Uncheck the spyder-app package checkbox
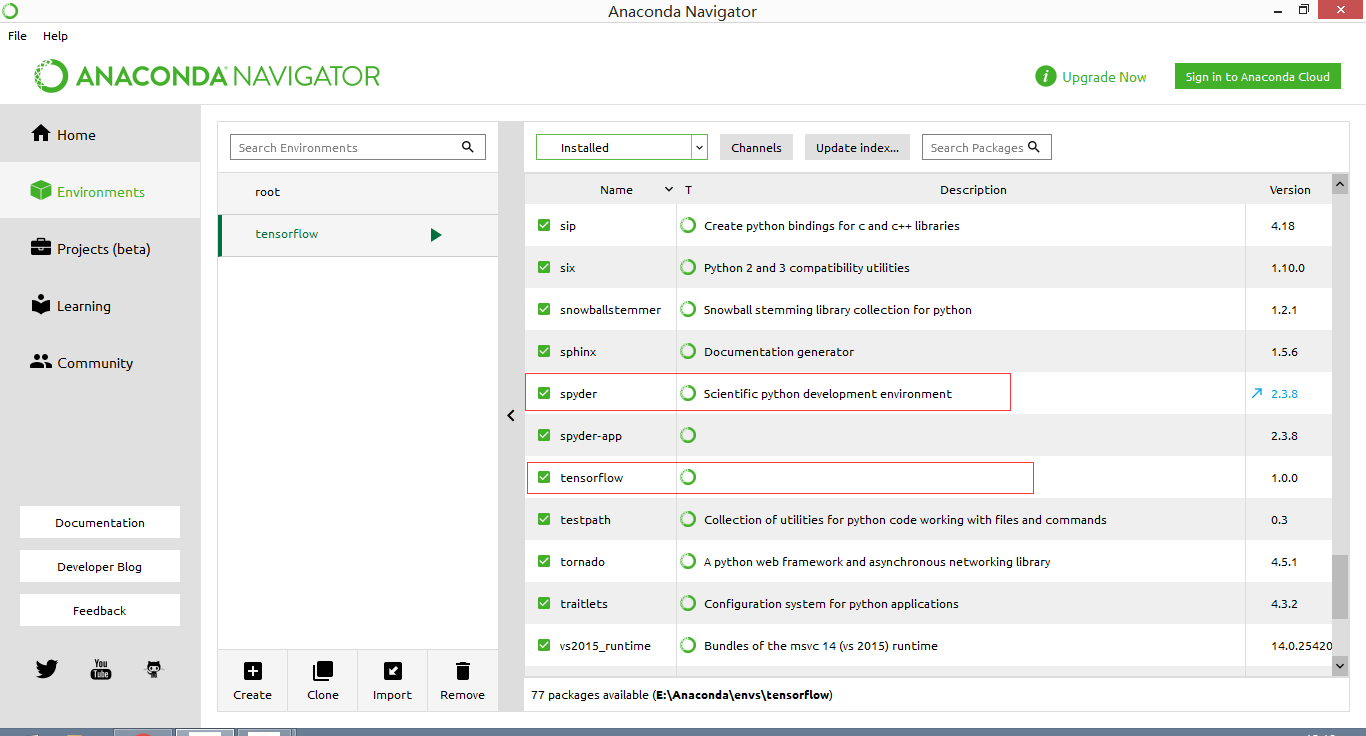Viewport: 1366px width, 736px height. (x=544, y=435)
